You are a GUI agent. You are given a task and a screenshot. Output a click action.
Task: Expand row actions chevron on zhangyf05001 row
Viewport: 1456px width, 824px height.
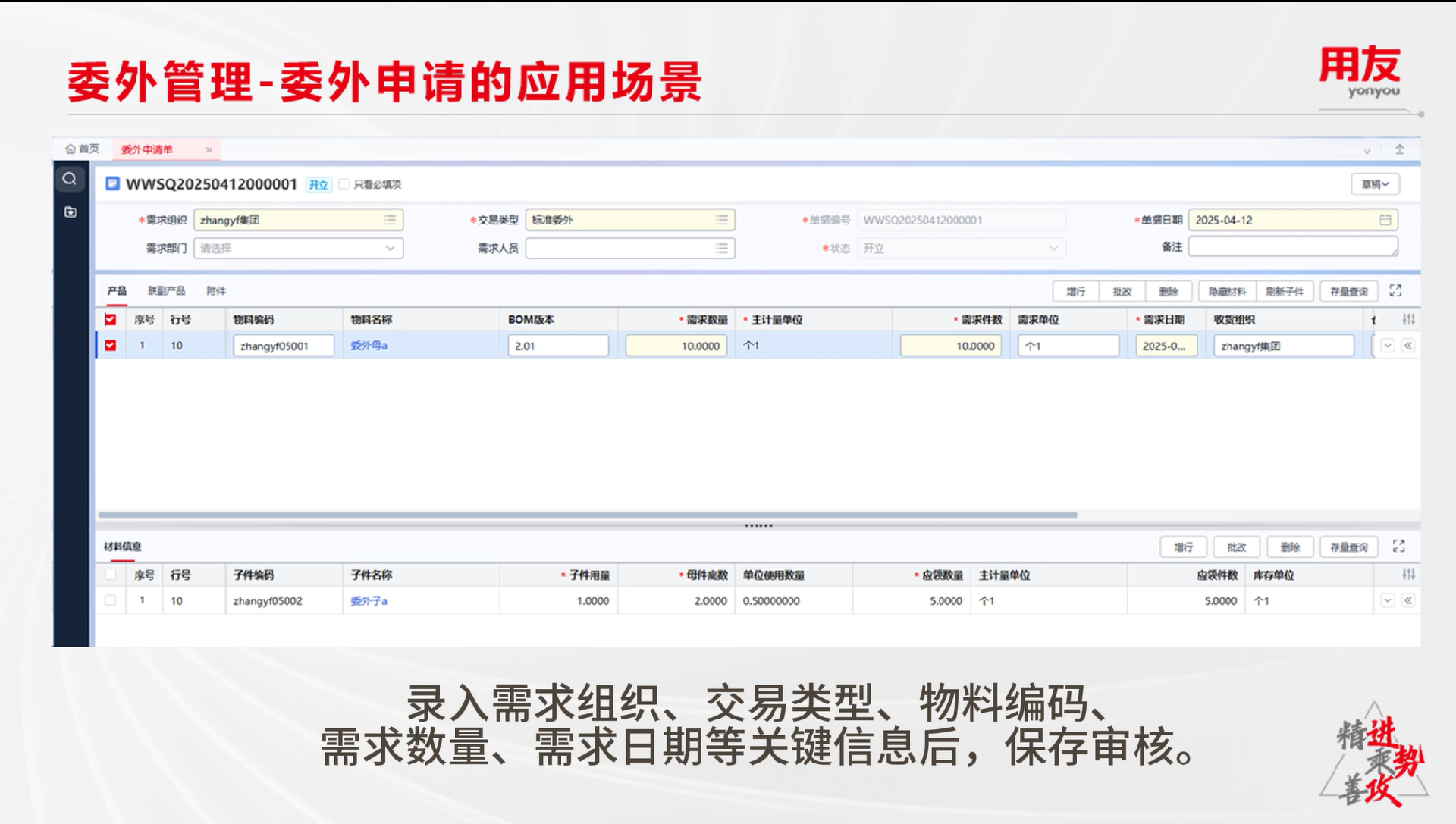click(1388, 346)
